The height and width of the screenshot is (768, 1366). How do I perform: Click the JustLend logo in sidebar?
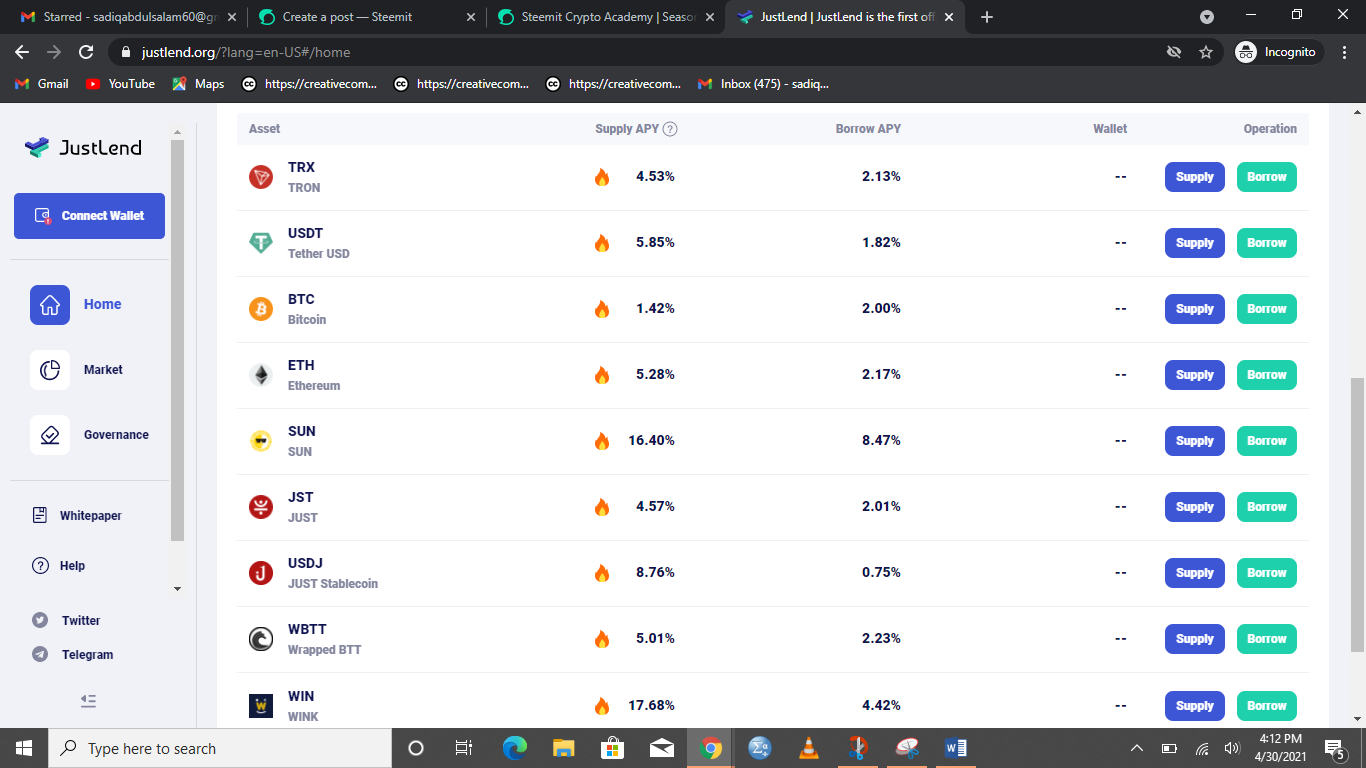[83, 147]
